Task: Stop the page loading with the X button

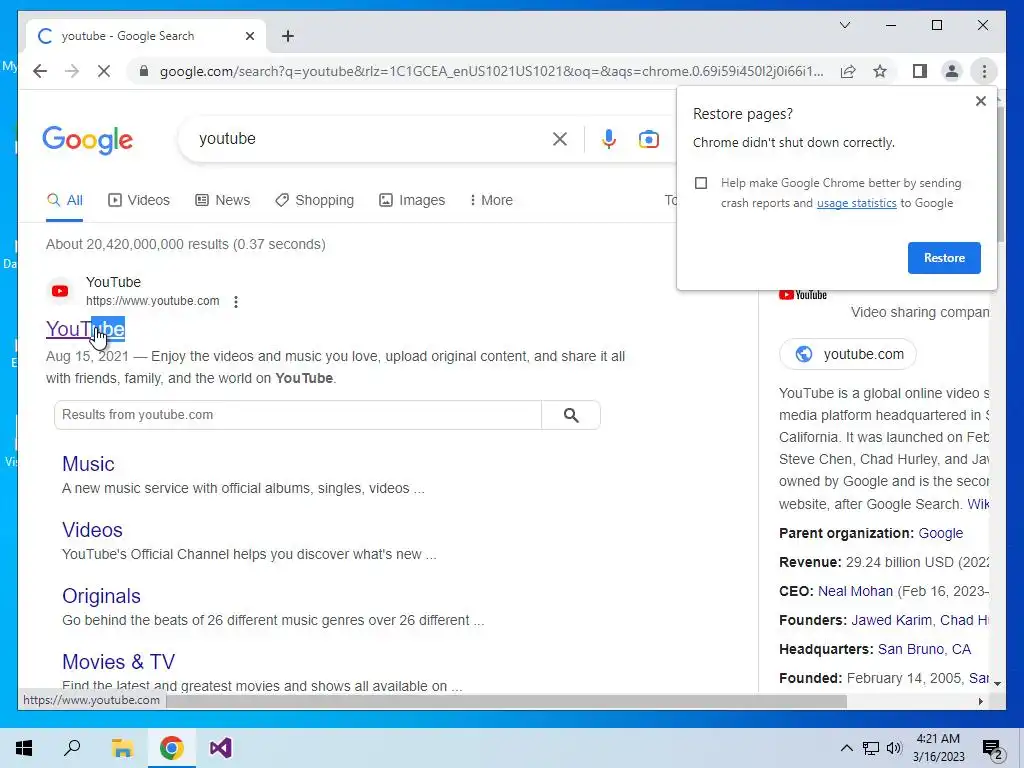Action: pos(104,71)
